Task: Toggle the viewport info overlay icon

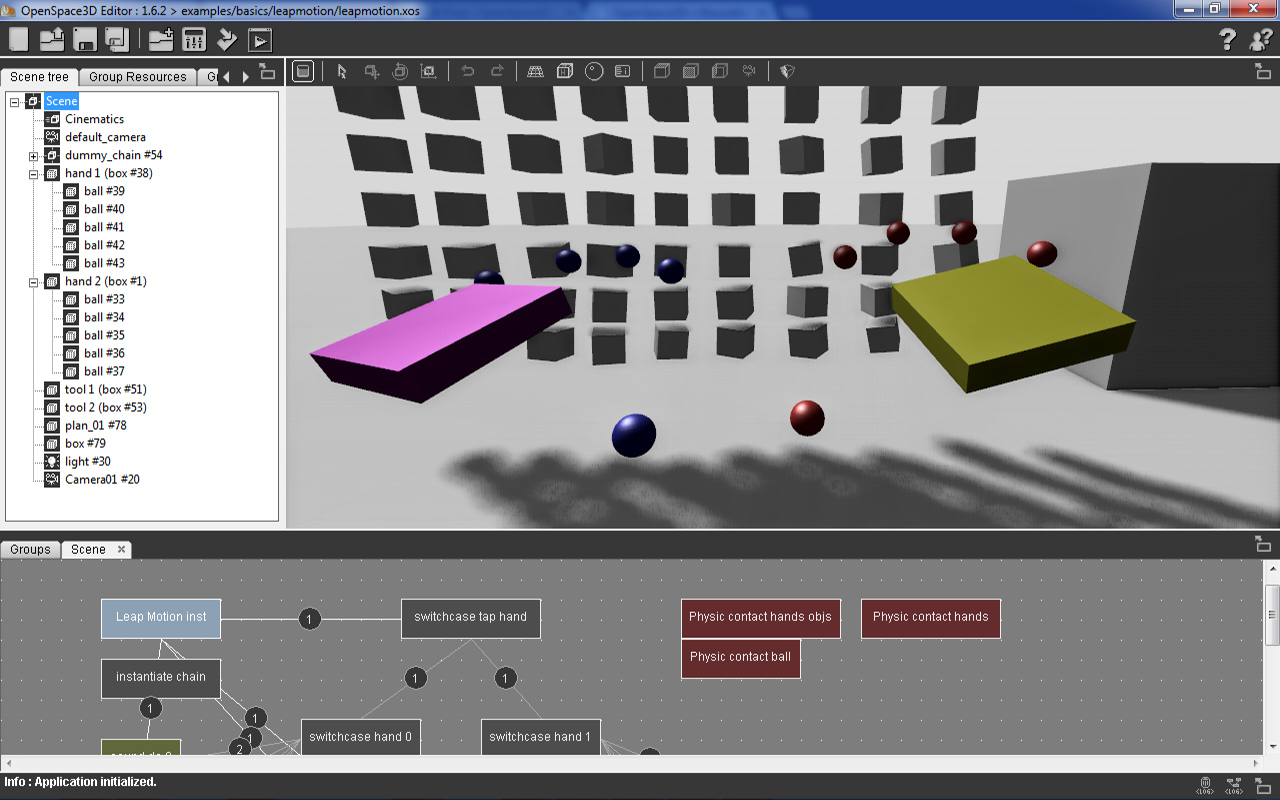Action: (622, 72)
